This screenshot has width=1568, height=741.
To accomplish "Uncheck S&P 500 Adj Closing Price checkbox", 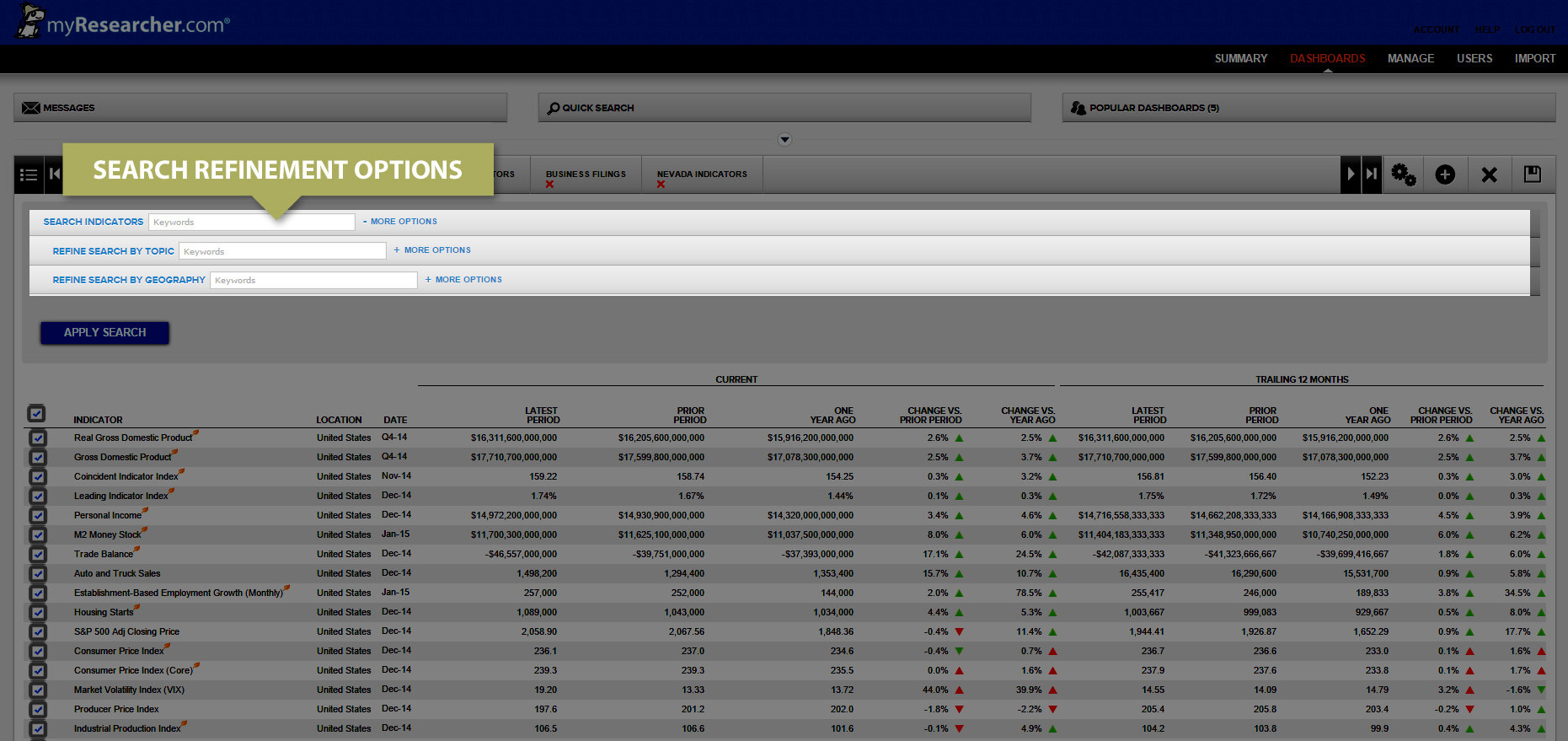I will [38, 632].
